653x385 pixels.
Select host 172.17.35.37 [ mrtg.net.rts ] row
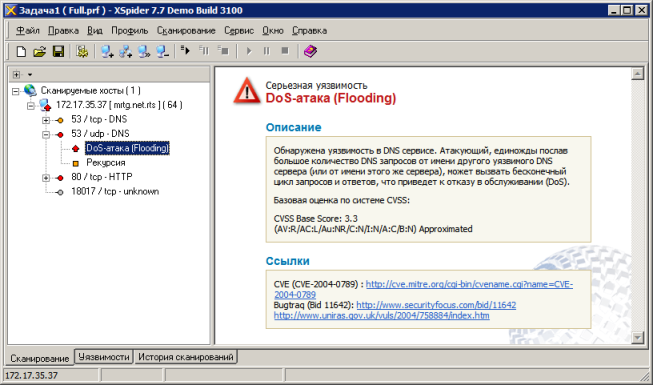pos(119,105)
